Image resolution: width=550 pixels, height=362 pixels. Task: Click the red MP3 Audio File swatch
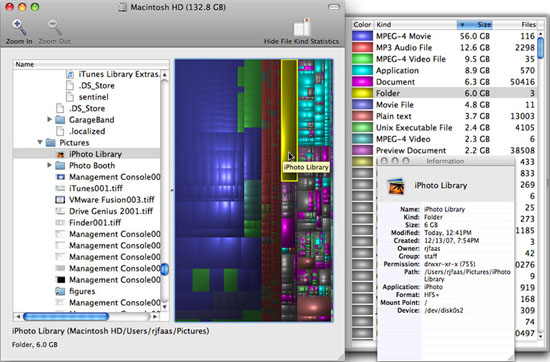click(362, 47)
